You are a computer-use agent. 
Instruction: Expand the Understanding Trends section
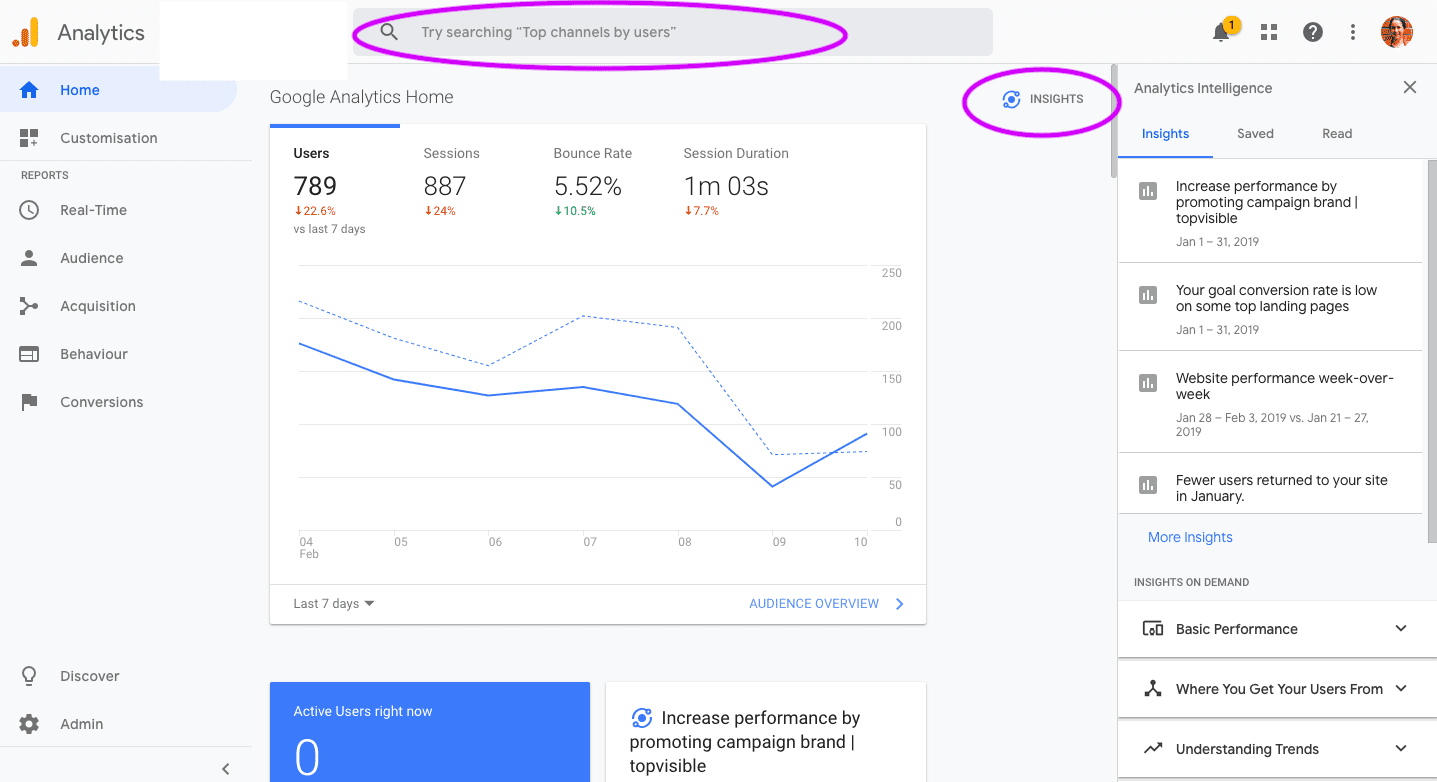click(x=1276, y=749)
